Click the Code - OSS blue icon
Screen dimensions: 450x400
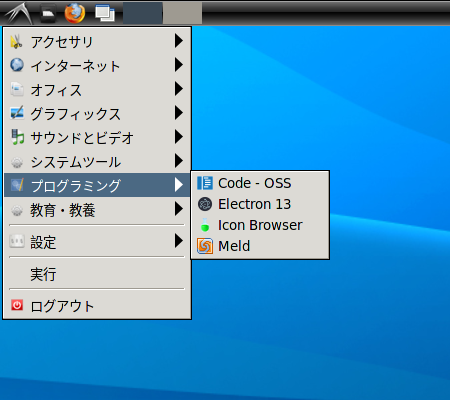205,183
